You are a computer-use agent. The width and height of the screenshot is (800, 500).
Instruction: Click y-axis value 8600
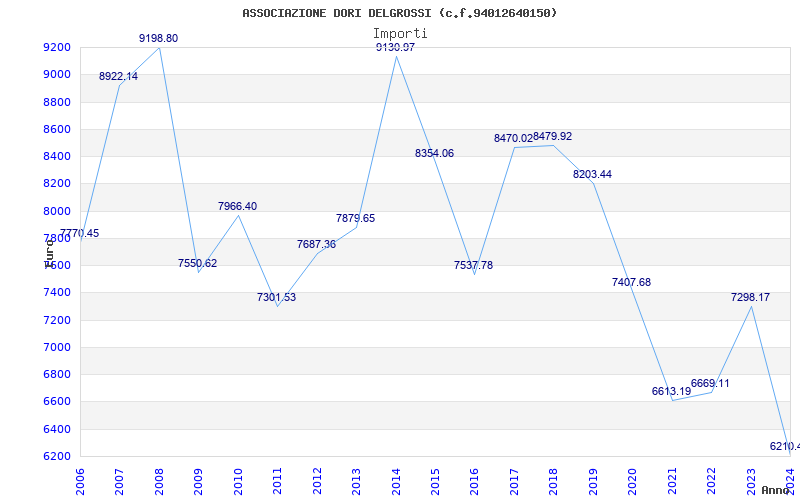coord(57,129)
